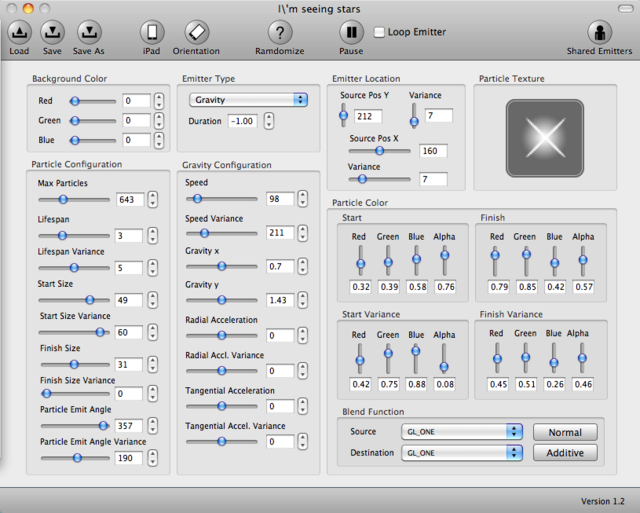Click the Speed value stepper arrows

click(302, 199)
